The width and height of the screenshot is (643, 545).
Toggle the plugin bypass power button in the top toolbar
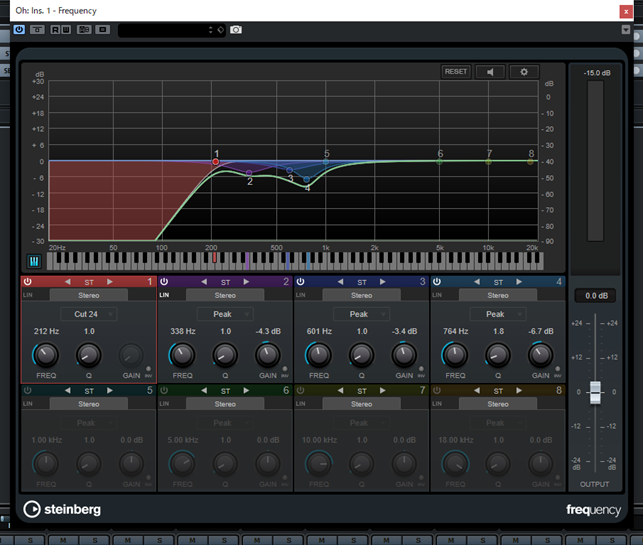click(19, 30)
